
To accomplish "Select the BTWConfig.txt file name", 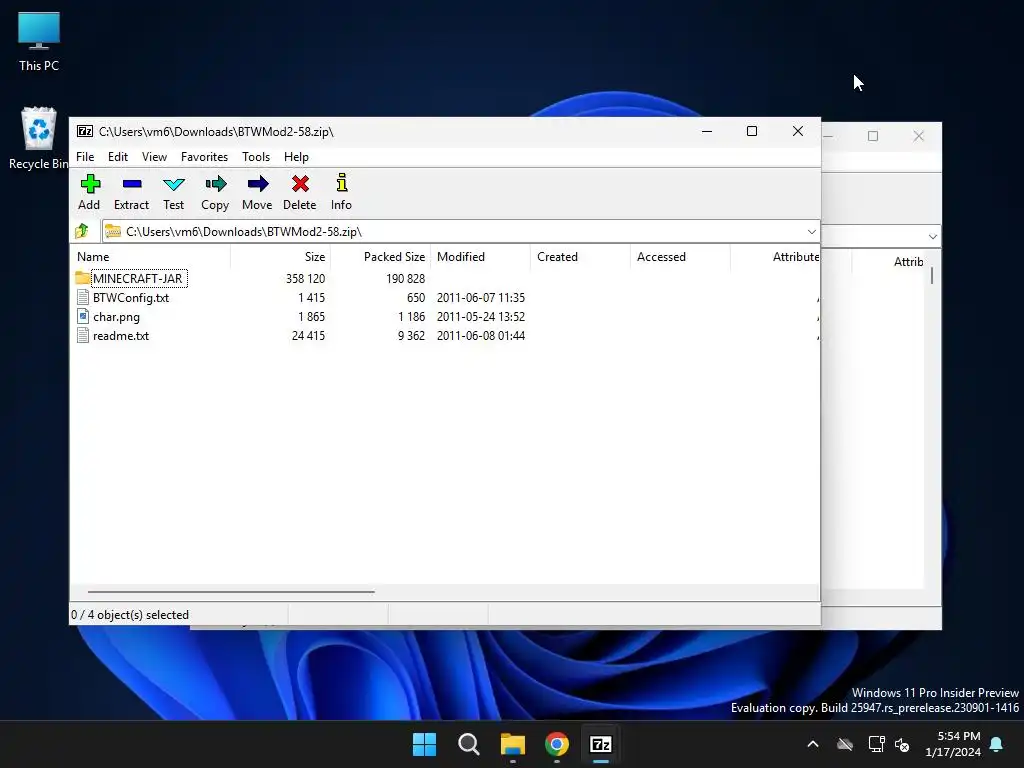I will pyautogui.click(x=131, y=298).
